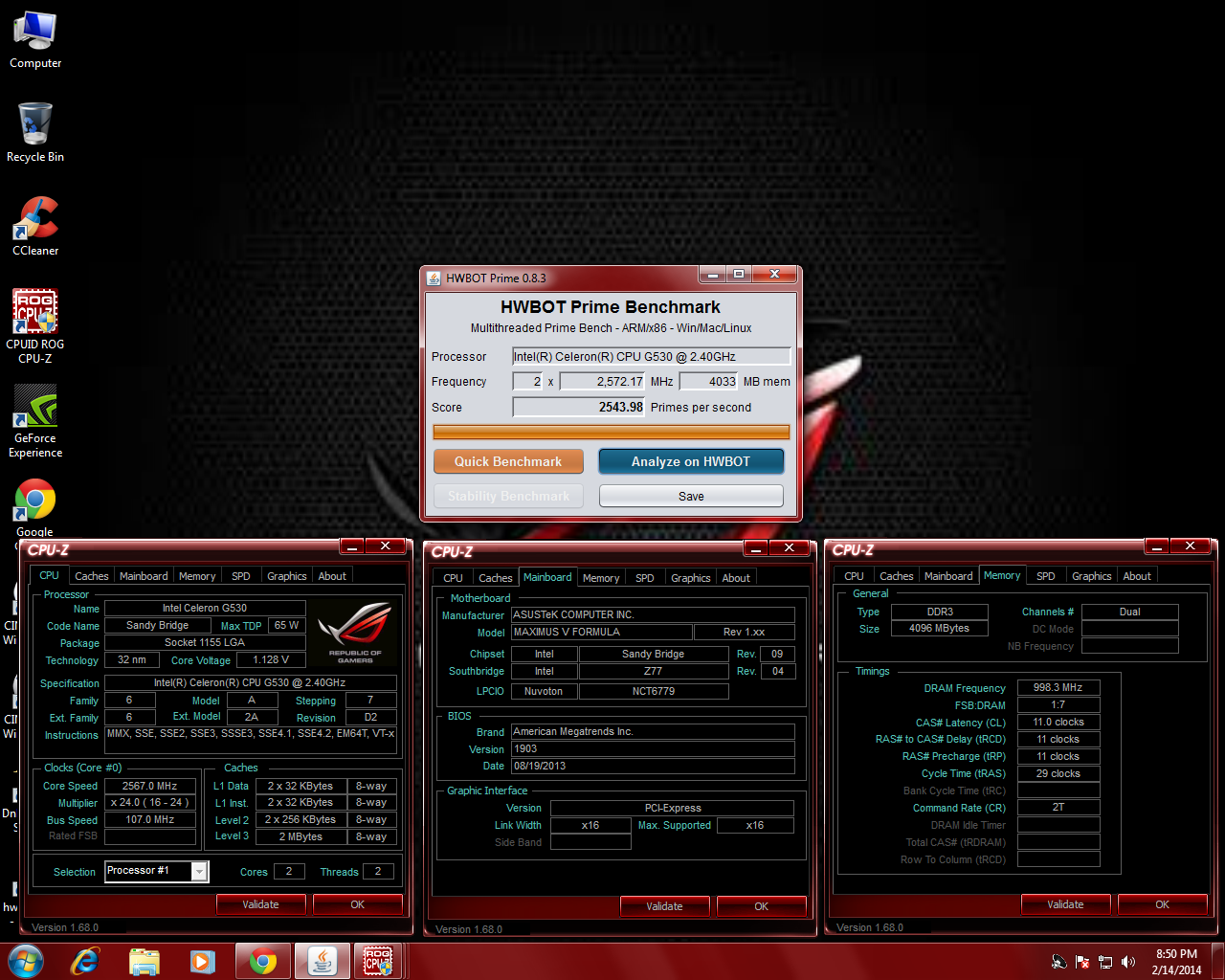Click the 4033 MB mem field
Screen dimensions: 1225x980
tap(708, 381)
